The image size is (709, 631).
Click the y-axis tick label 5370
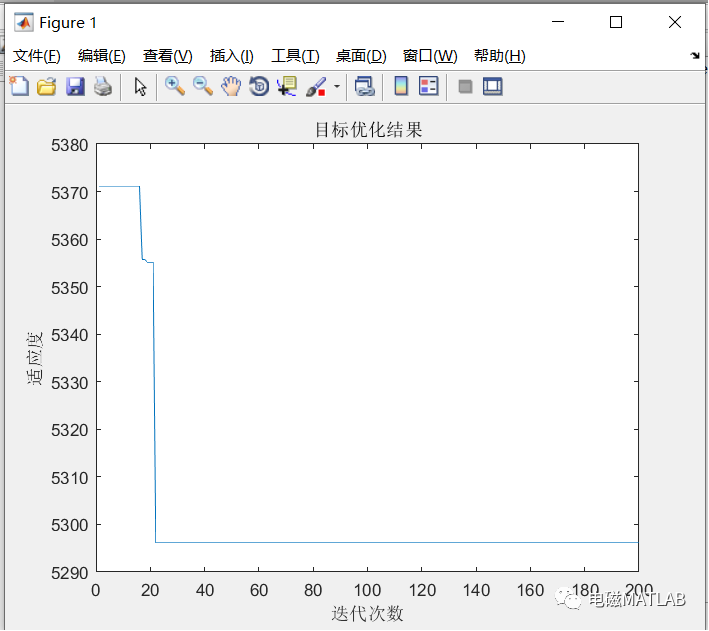(x=69, y=193)
